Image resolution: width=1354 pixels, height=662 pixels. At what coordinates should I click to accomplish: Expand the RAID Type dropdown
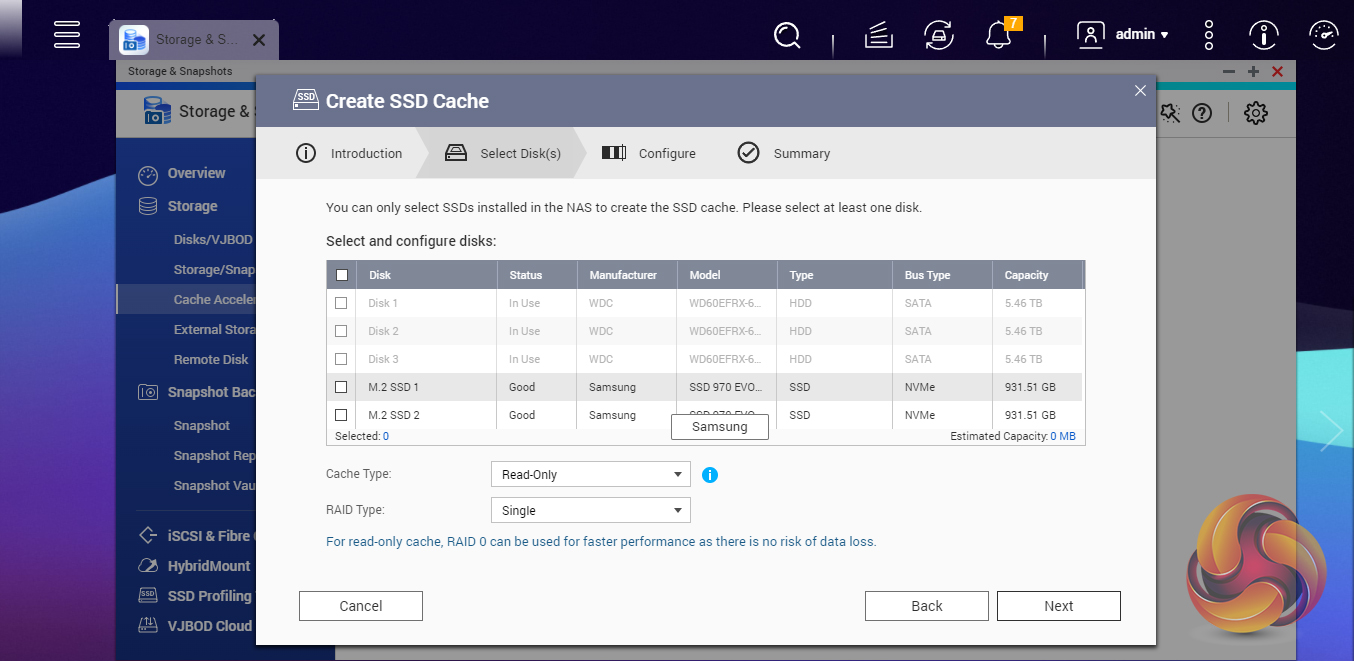[x=590, y=511]
